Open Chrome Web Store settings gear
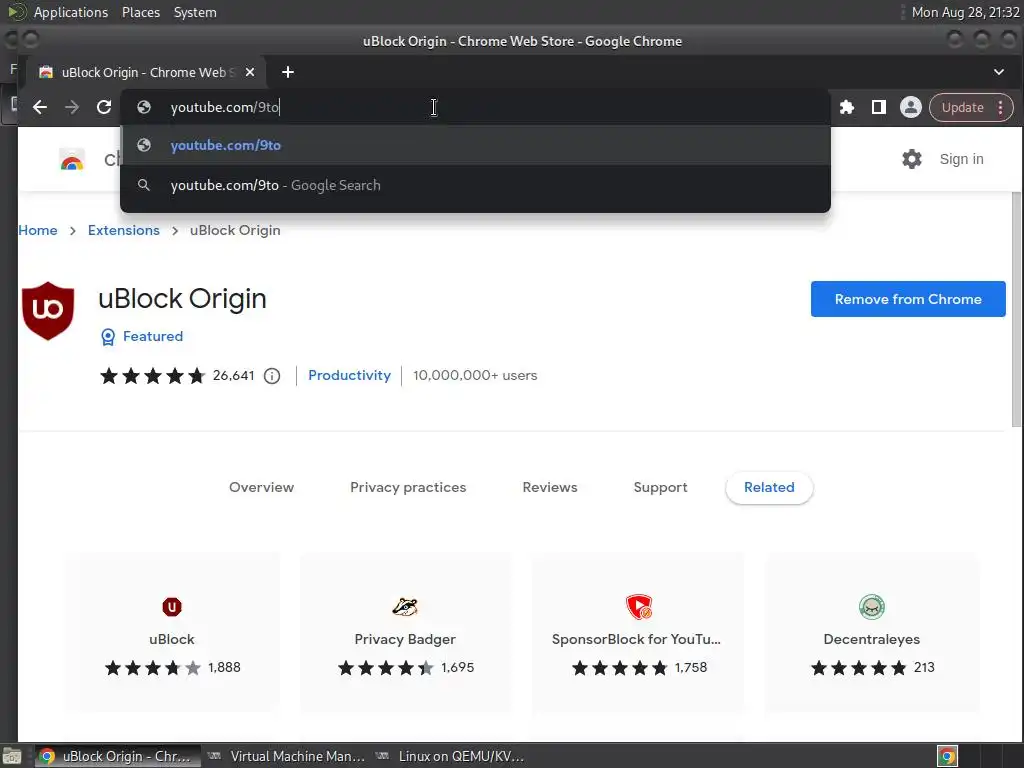The image size is (1024, 768). pyautogui.click(x=912, y=159)
